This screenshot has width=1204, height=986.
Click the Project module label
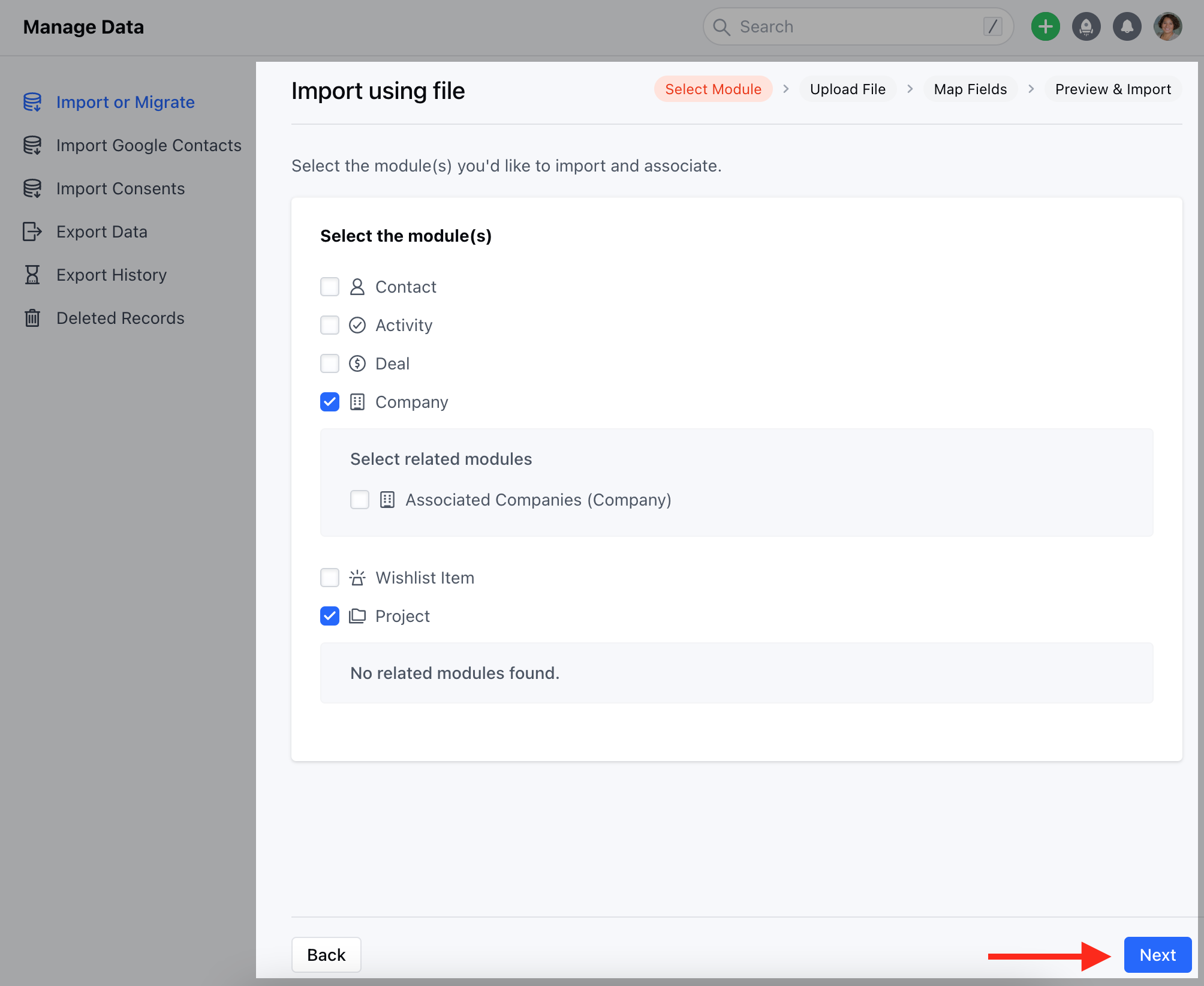pyautogui.click(x=403, y=616)
